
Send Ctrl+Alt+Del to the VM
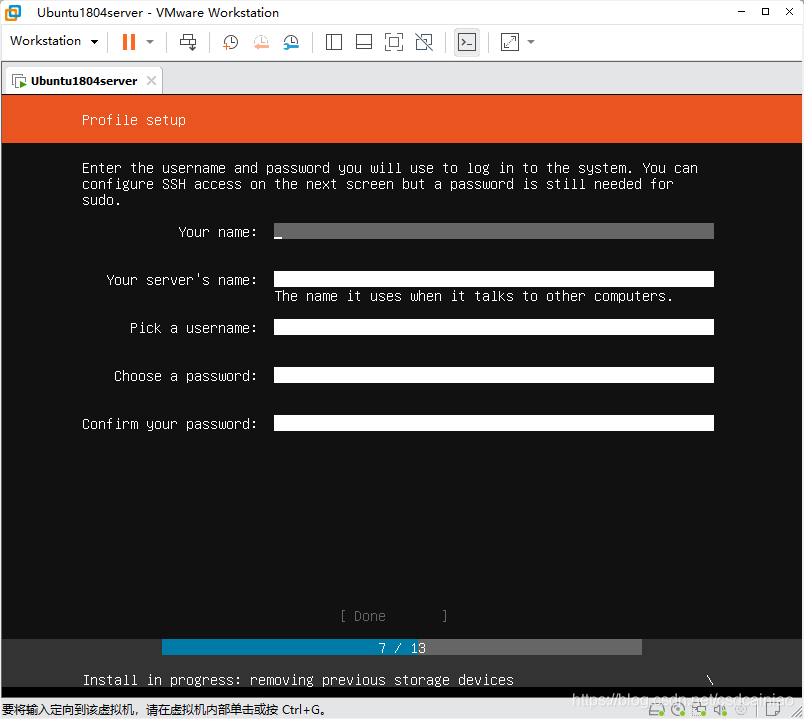pyautogui.click(x=188, y=42)
